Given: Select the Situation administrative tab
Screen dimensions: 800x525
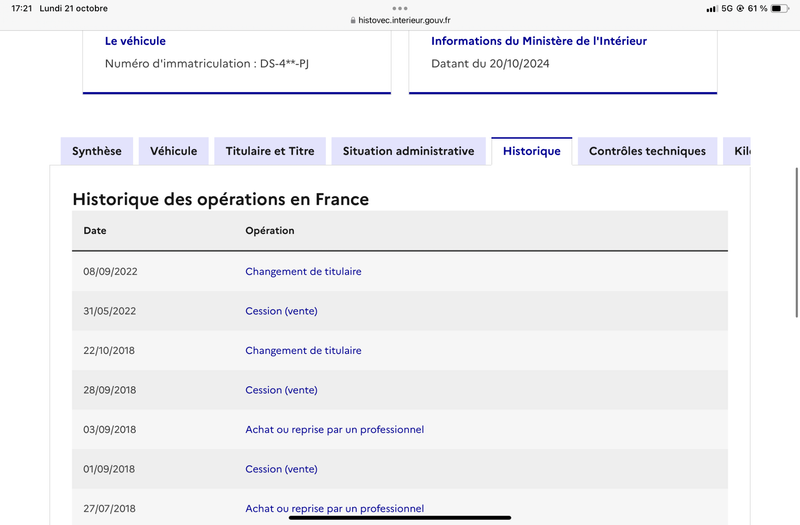Looking at the screenshot, I should click(408, 151).
